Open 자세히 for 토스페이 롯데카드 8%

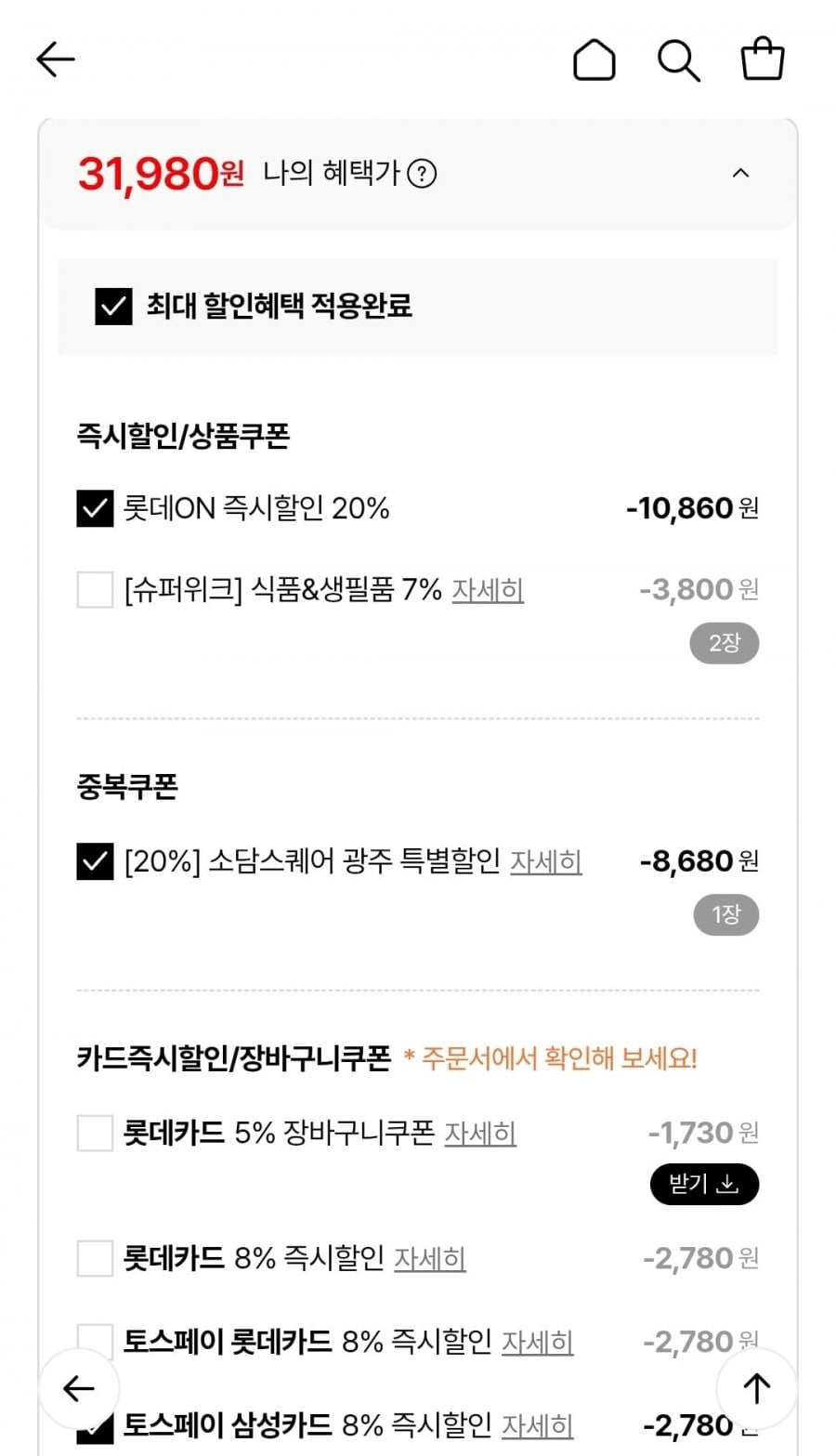tap(538, 1343)
